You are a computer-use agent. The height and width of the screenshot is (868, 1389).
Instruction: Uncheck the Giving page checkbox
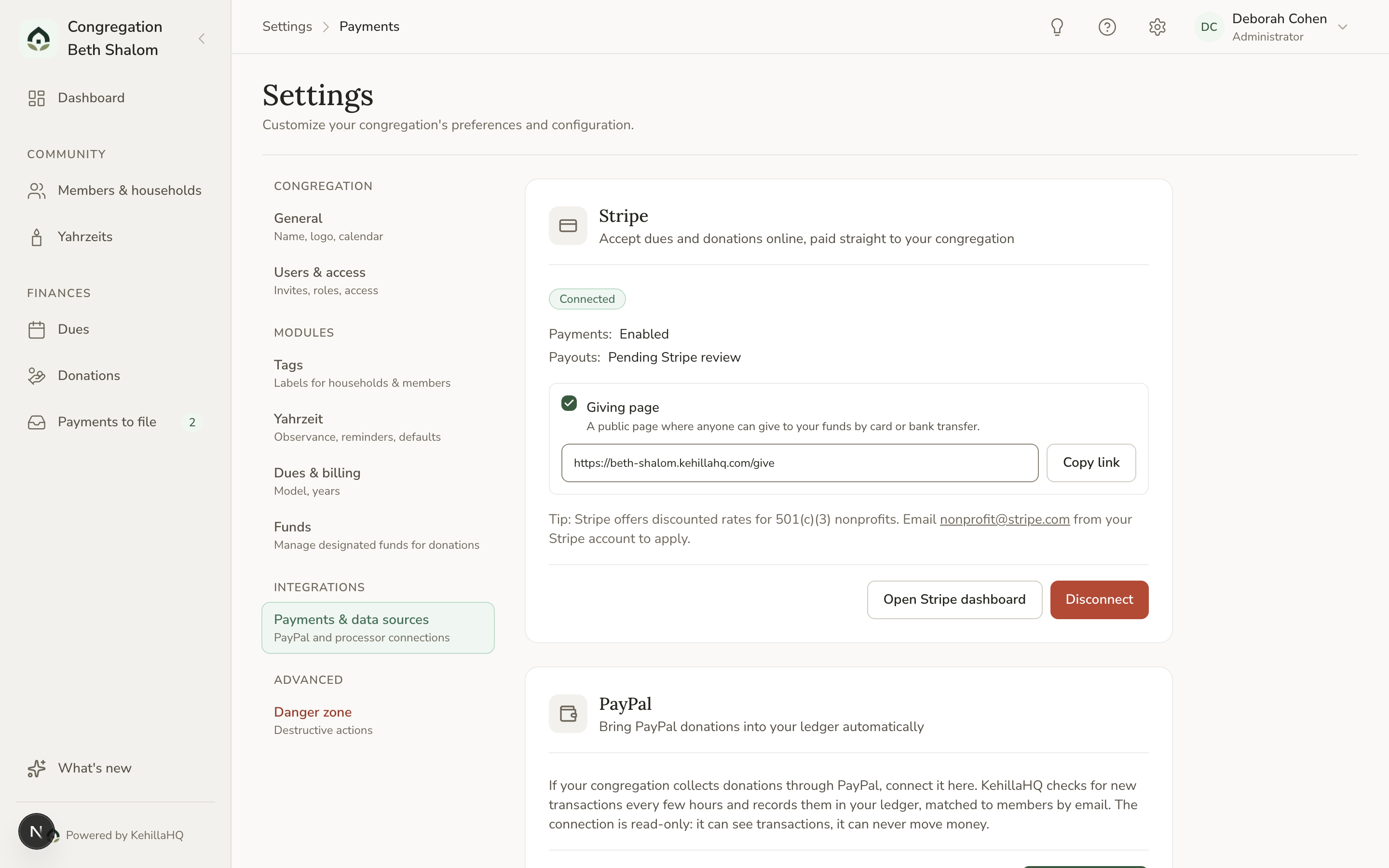tap(569, 403)
